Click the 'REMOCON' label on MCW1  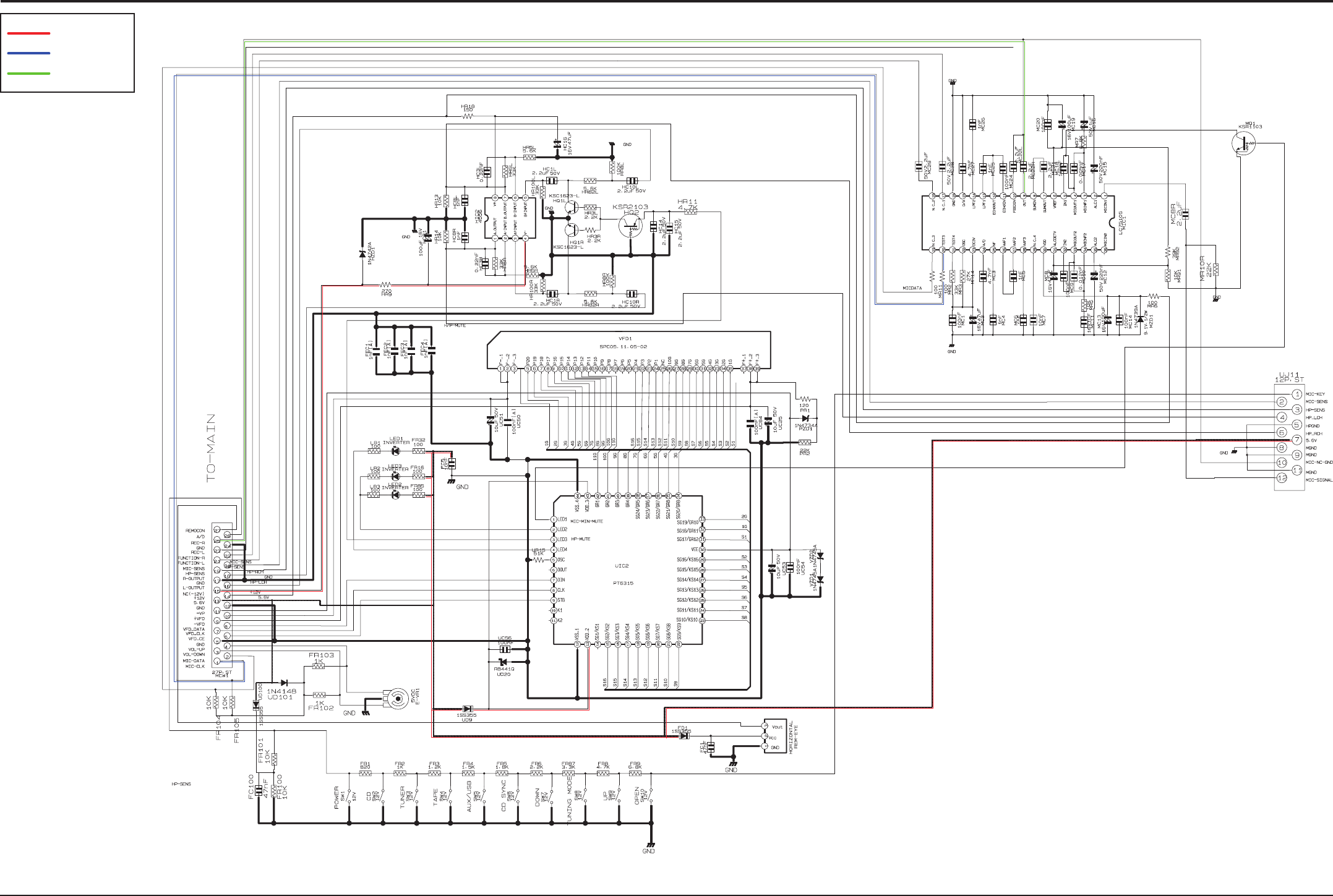pyautogui.click(x=195, y=531)
